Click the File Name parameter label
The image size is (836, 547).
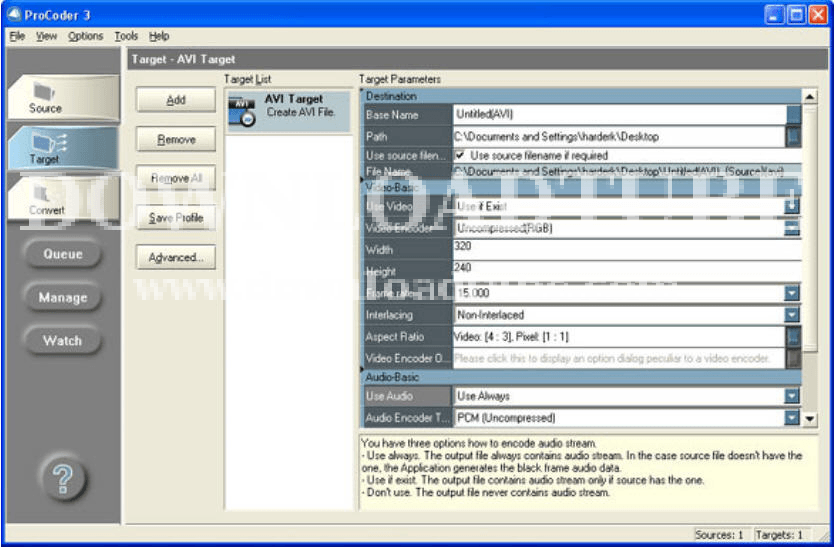(407, 171)
